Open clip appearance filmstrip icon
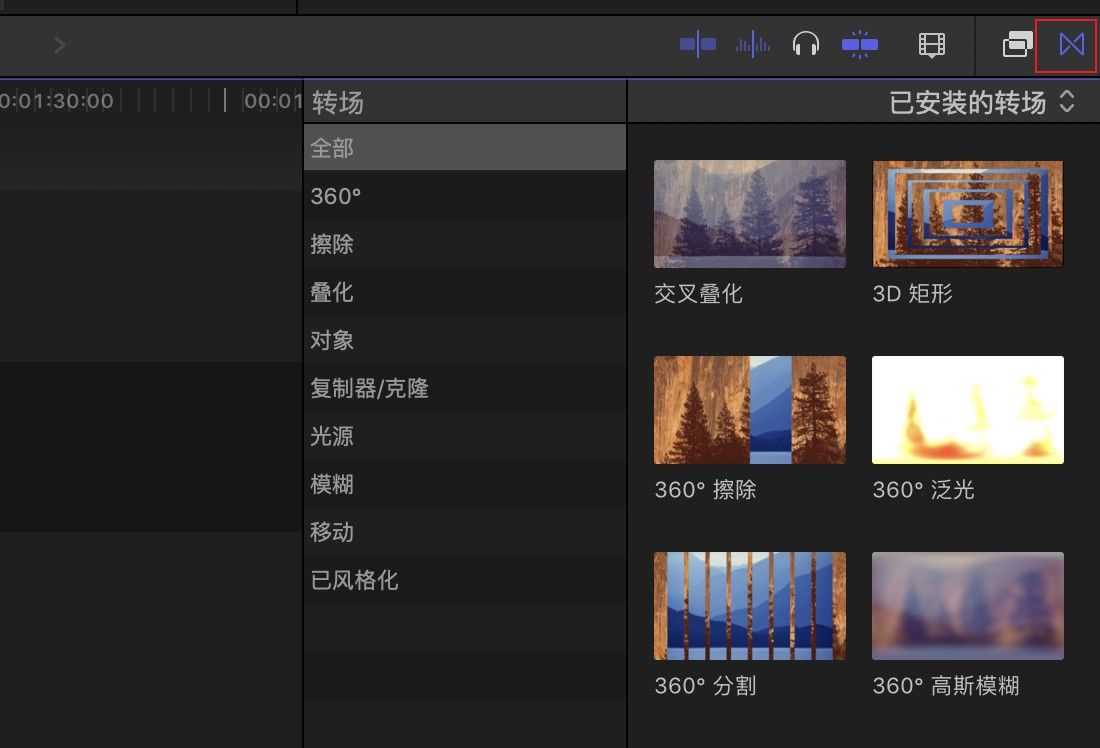 tap(932, 45)
